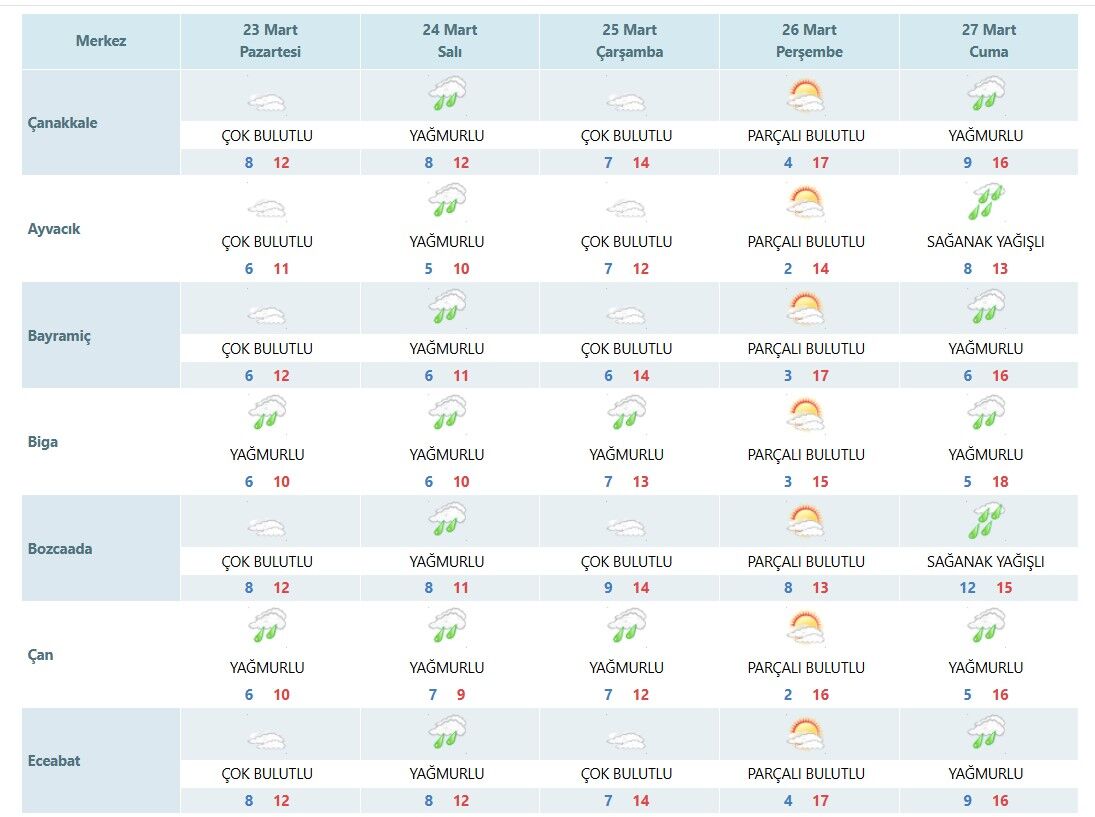1095x817 pixels.
Task: Click Eceabat rainy icon for 27 Mart
Action: 987,734
